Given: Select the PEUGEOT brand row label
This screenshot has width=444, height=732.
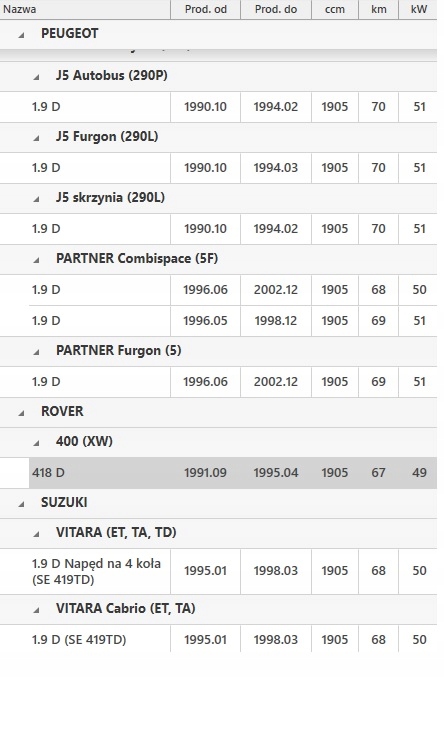Looking at the screenshot, I should [70, 34].
